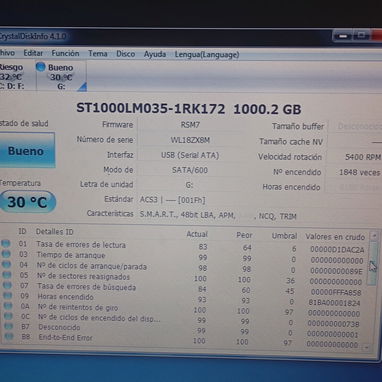
Task: Click the status icon for row 09 Horas encendido
Action: coord(7,295)
